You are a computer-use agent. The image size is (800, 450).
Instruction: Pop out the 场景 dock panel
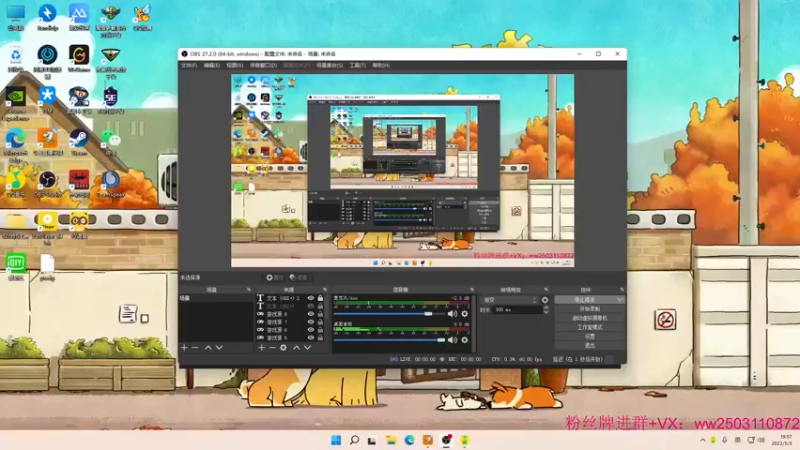(x=248, y=290)
